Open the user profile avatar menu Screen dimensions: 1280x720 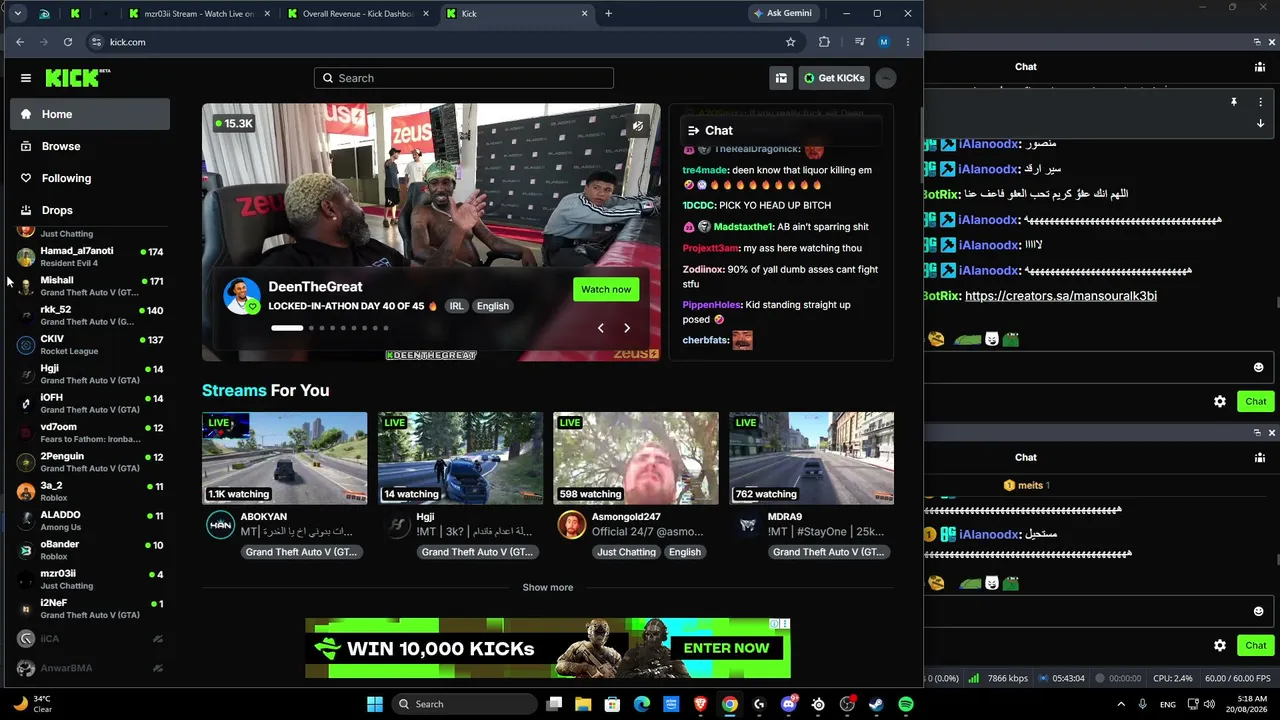click(x=886, y=78)
